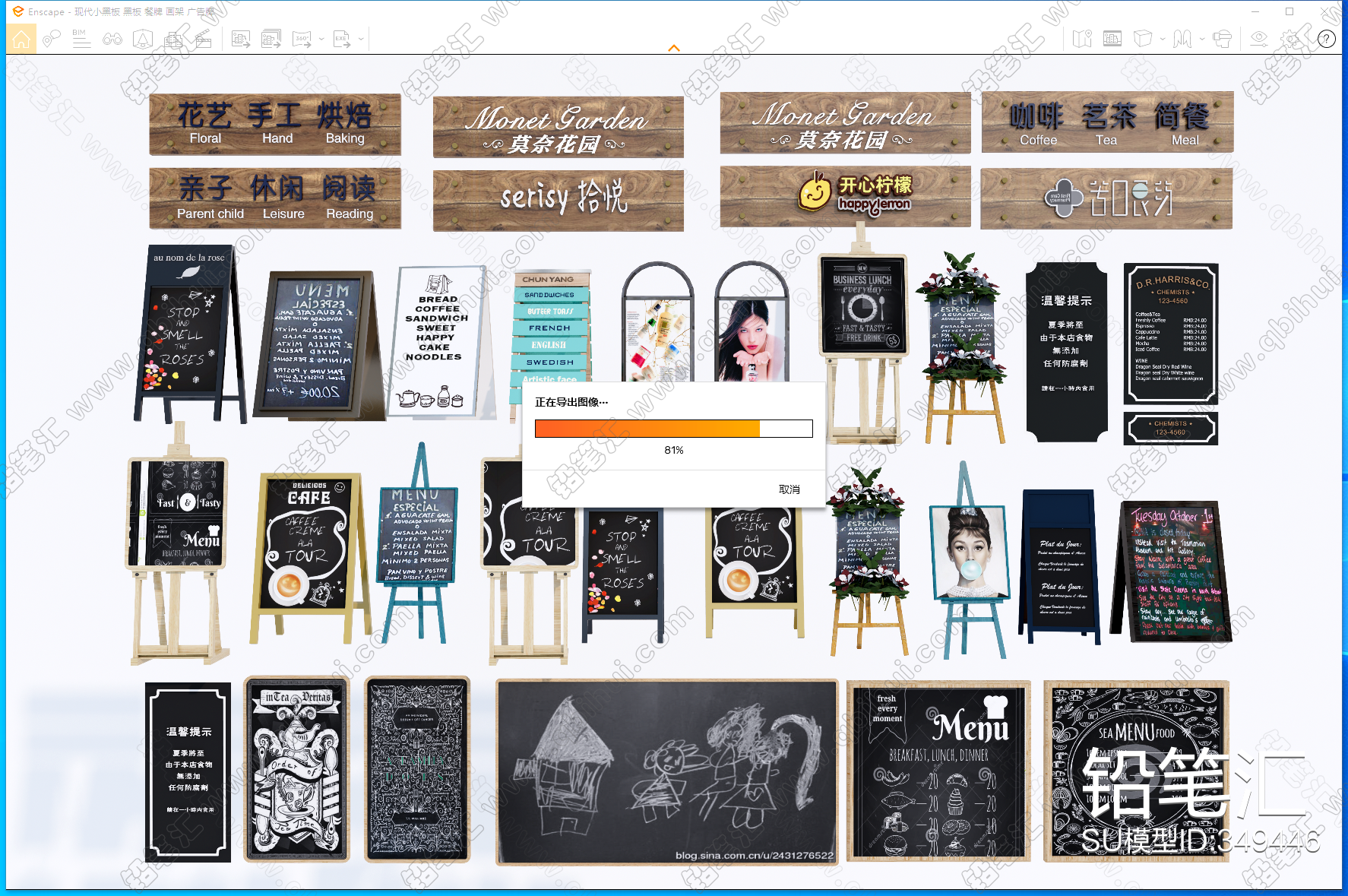The width and height of the screenshot is (1348, 896).
Task: Click the SEA MENU FOOD chalkboard
Action: 1136,771
